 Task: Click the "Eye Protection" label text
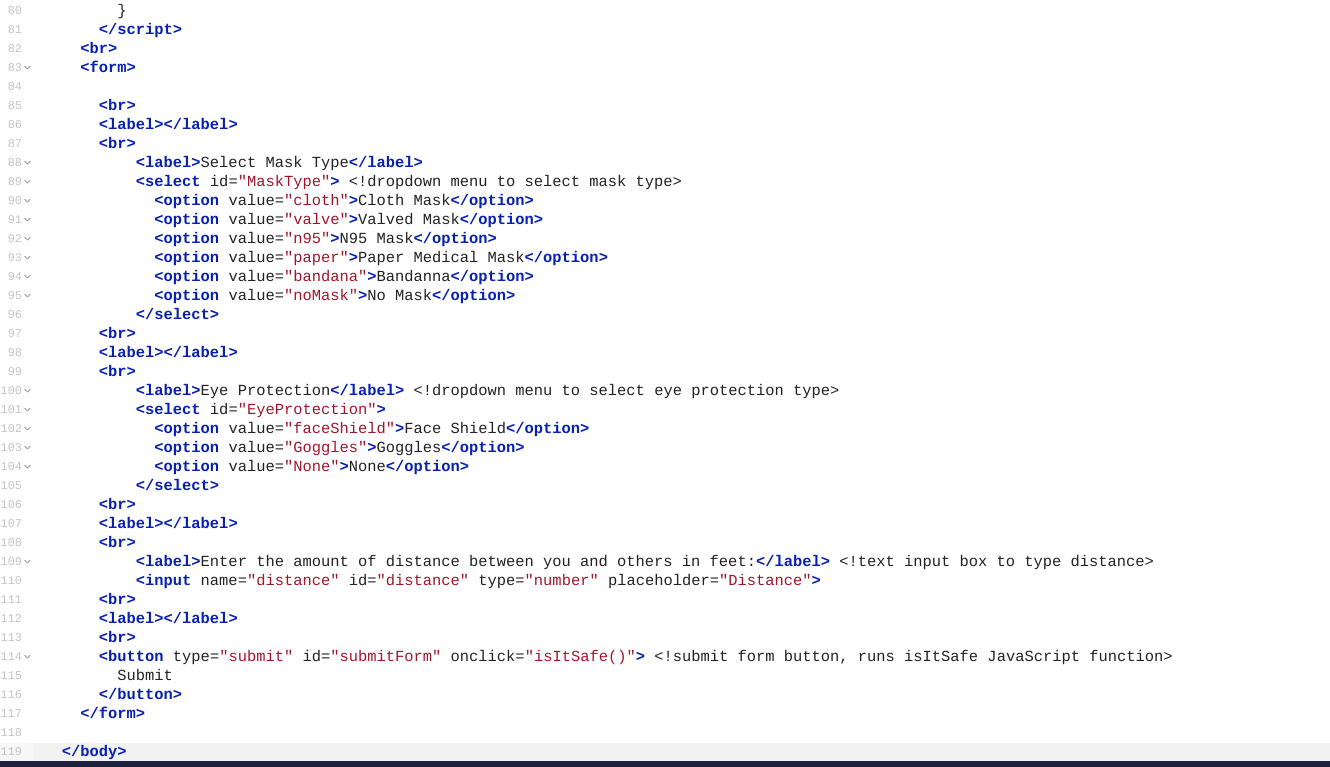pyautogui.click(x=265, y=391)
